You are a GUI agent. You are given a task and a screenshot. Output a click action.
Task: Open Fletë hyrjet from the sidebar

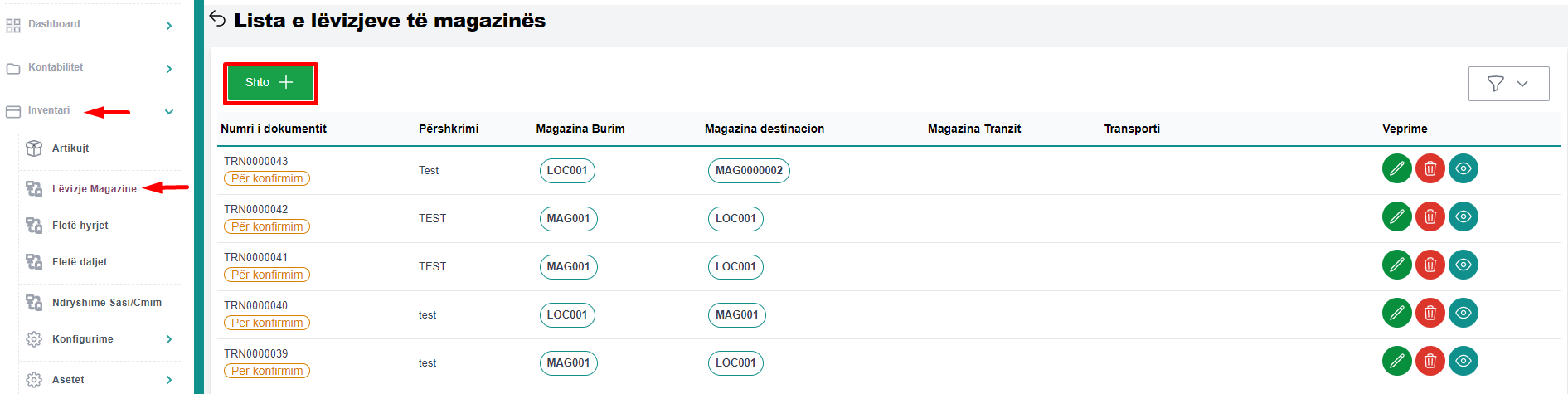[x=80, y=226]
